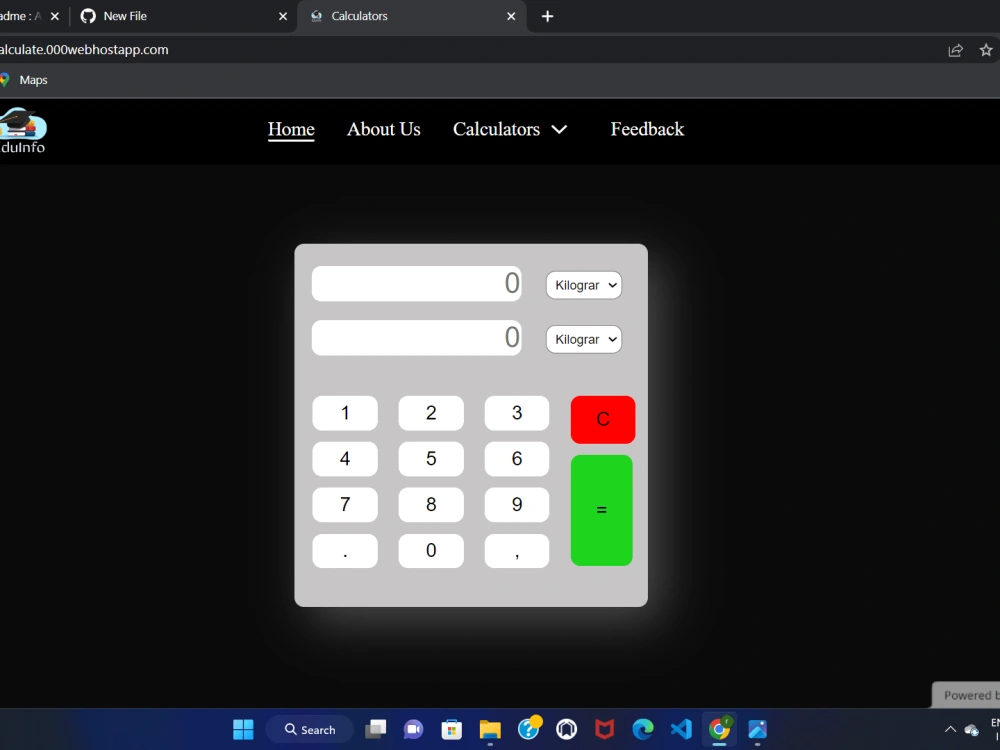Tap the 0 key on the calculator
Viewport: 1000px width, 750px height.
(431, 551)
